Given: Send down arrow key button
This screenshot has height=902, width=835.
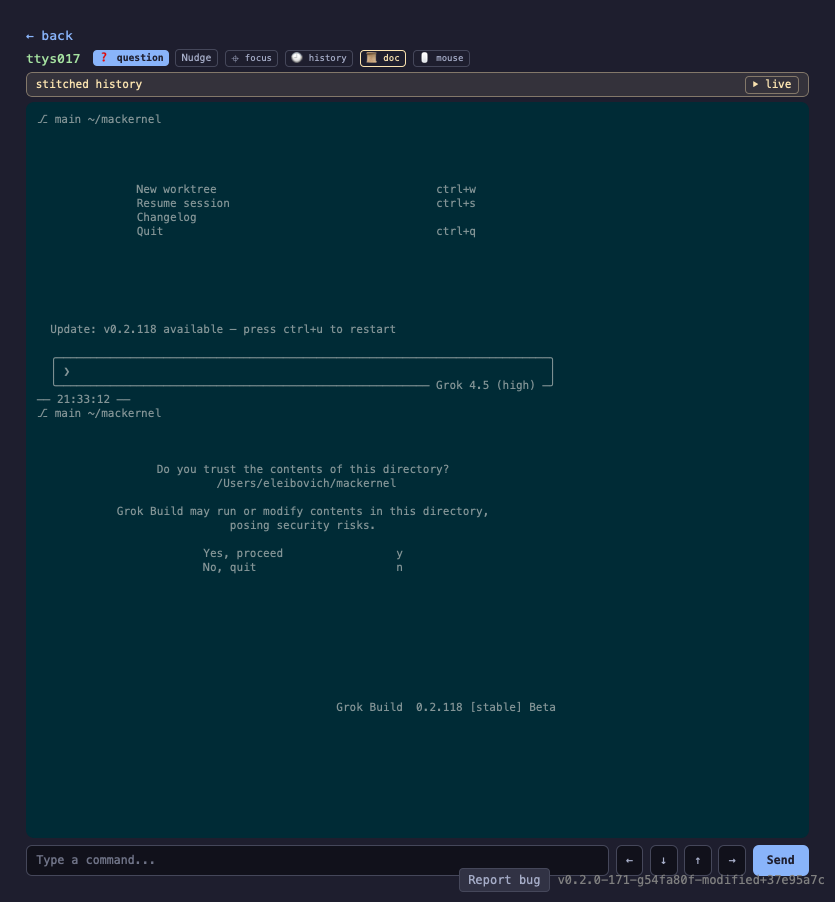Looking at the screenshot, I should coord(664,861).
